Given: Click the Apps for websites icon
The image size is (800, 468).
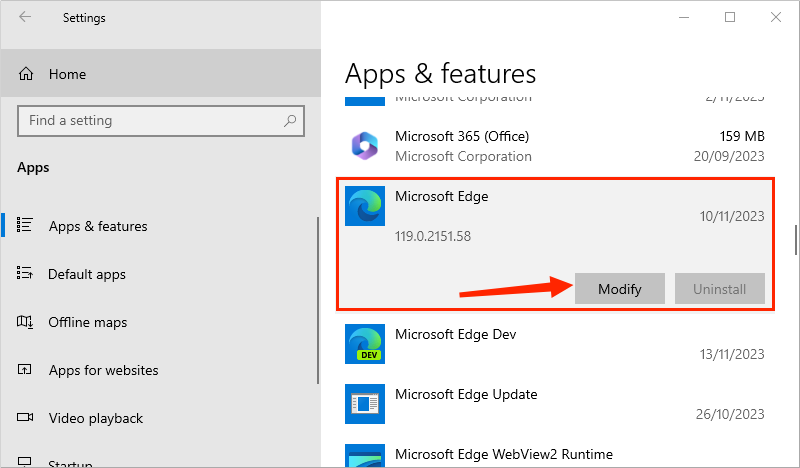Looking at the screenshot, I should pos(24,369).
